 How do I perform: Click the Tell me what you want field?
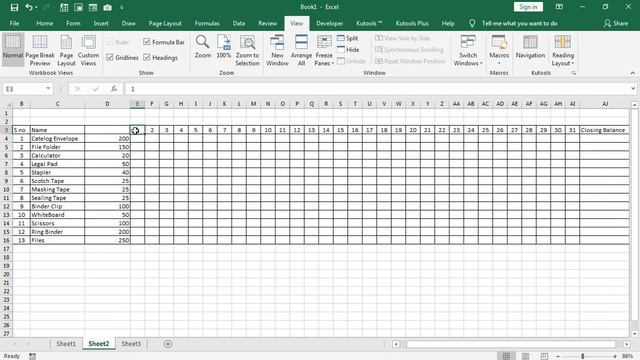520,24
